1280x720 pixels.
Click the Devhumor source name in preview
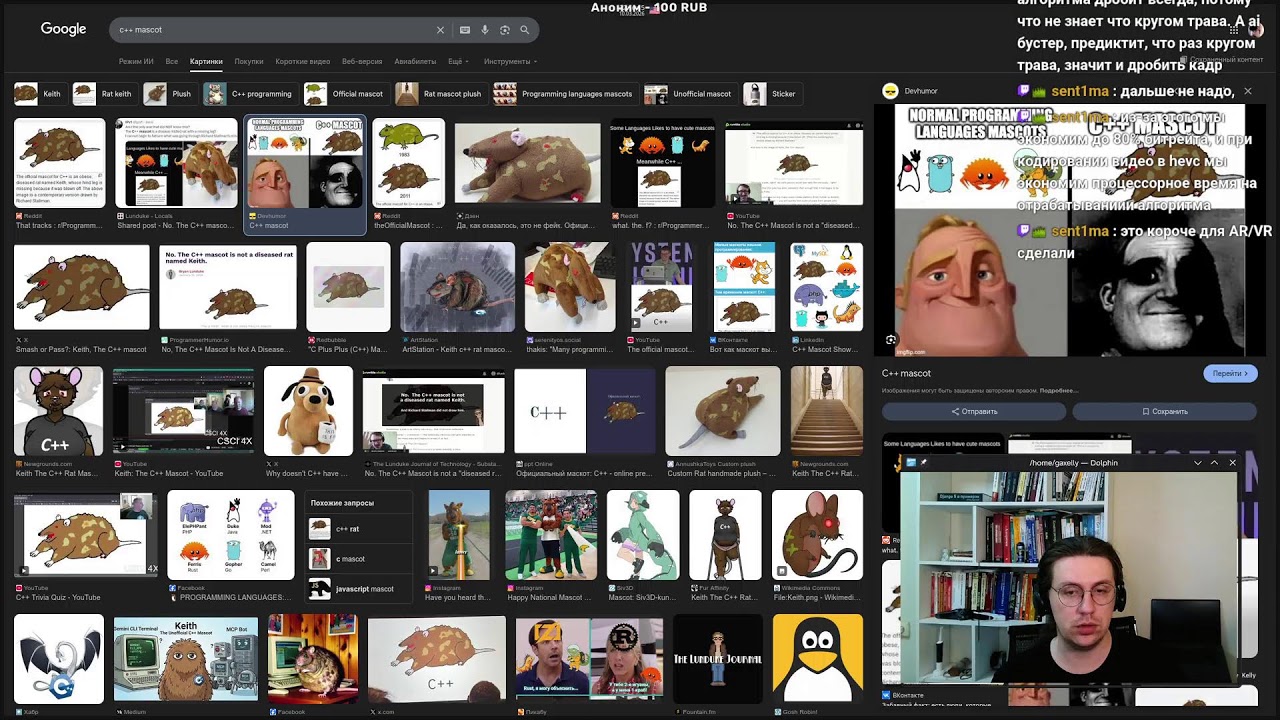pos(921,91)
